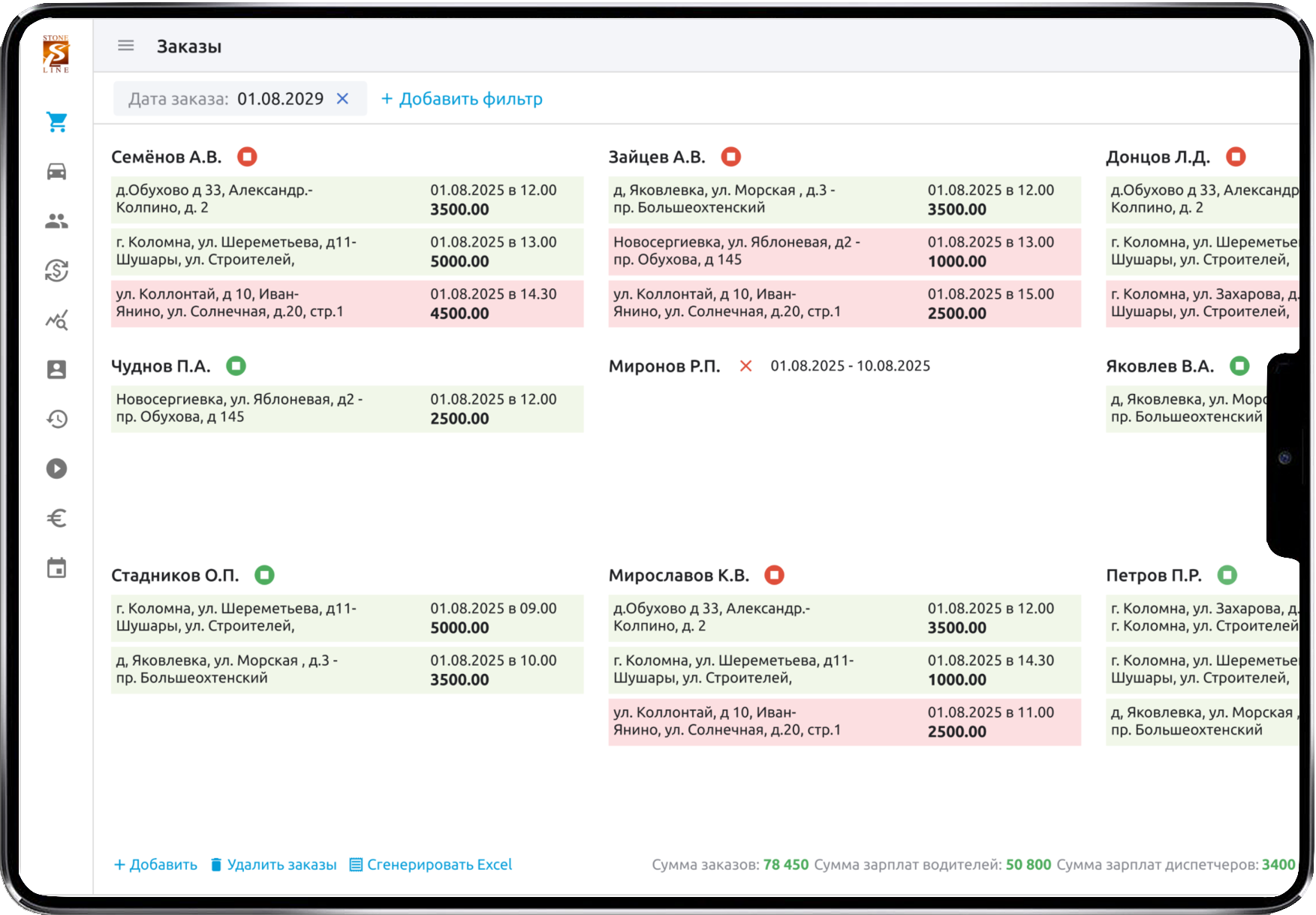The height and width of the screenshot is (915, 1316).
Task: Select Семёнов's pink order for 4500.00
Action: pyautogui.click(x=347, y=304)
